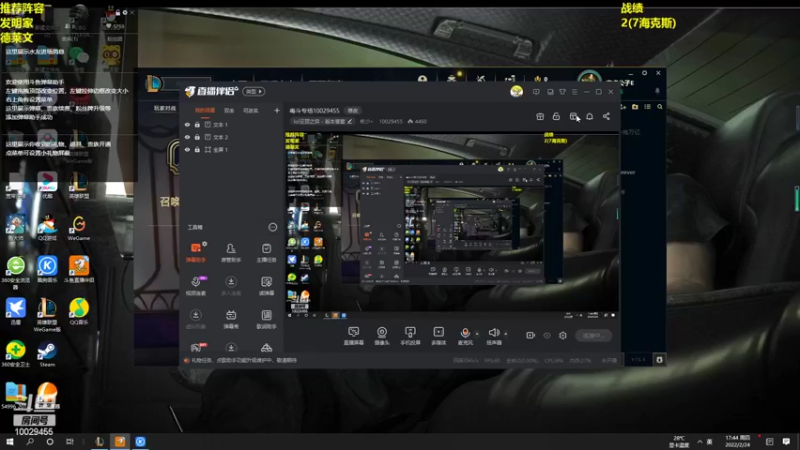Toggle lock on 全屏 1 layer

[x=197, y=149]
